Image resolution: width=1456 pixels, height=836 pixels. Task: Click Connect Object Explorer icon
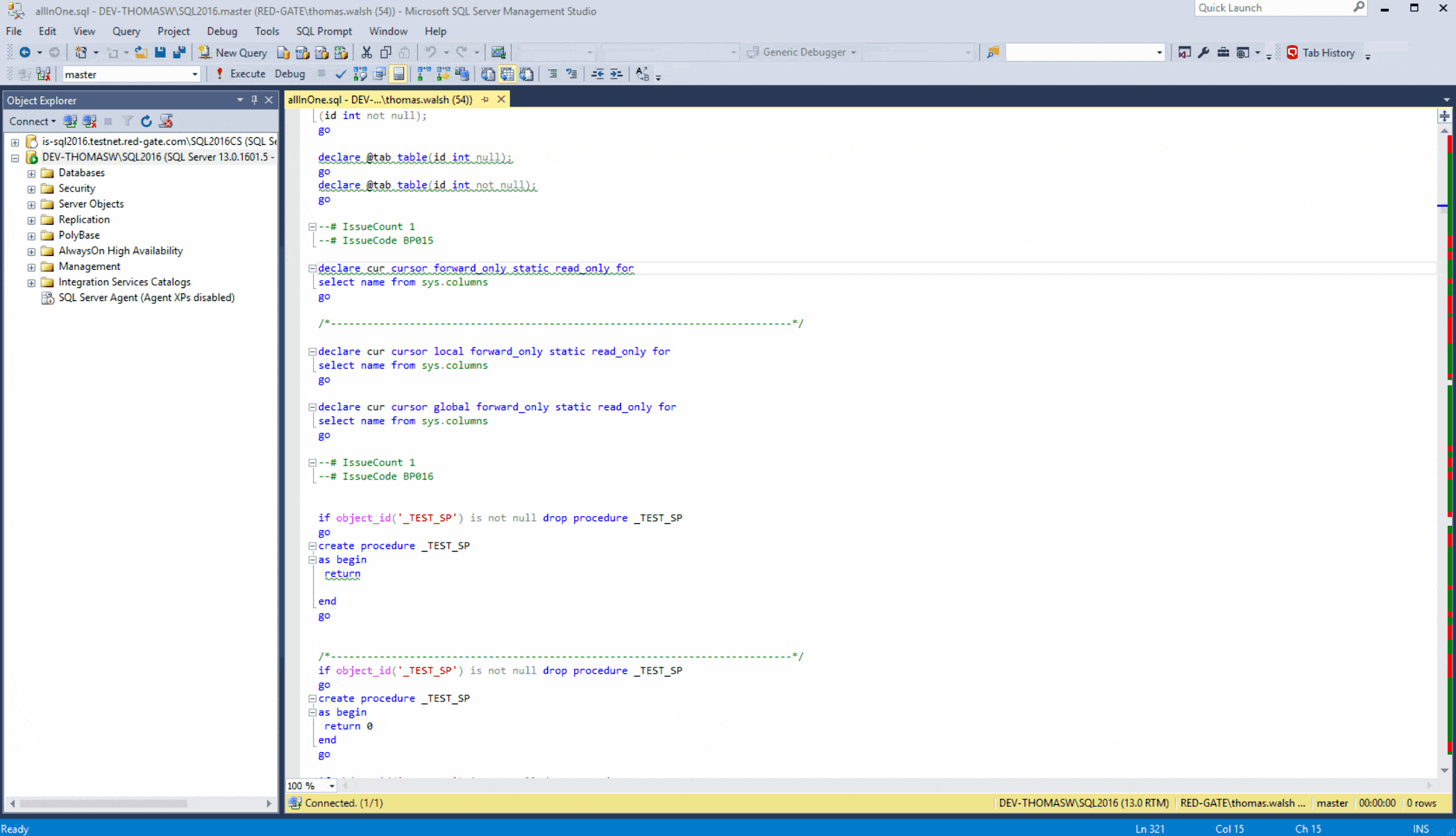pyautogui.click(x=70, y=121)
